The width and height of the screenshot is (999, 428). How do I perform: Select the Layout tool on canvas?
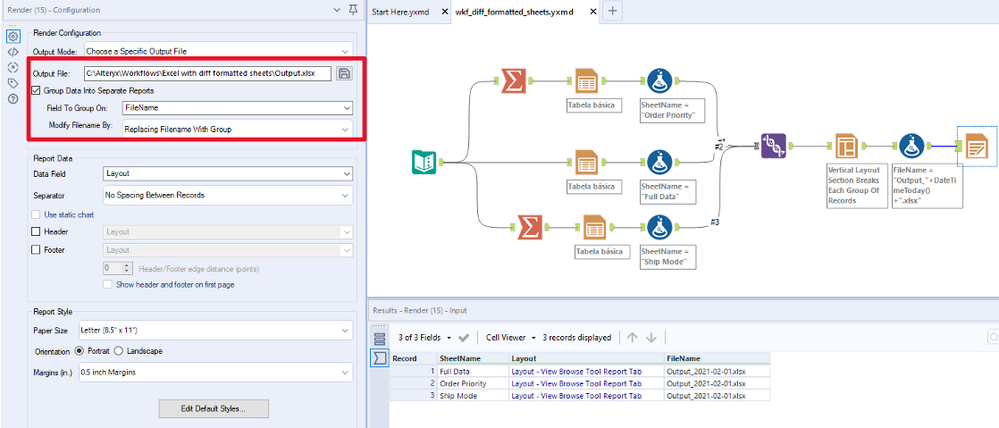click(846, 146)
